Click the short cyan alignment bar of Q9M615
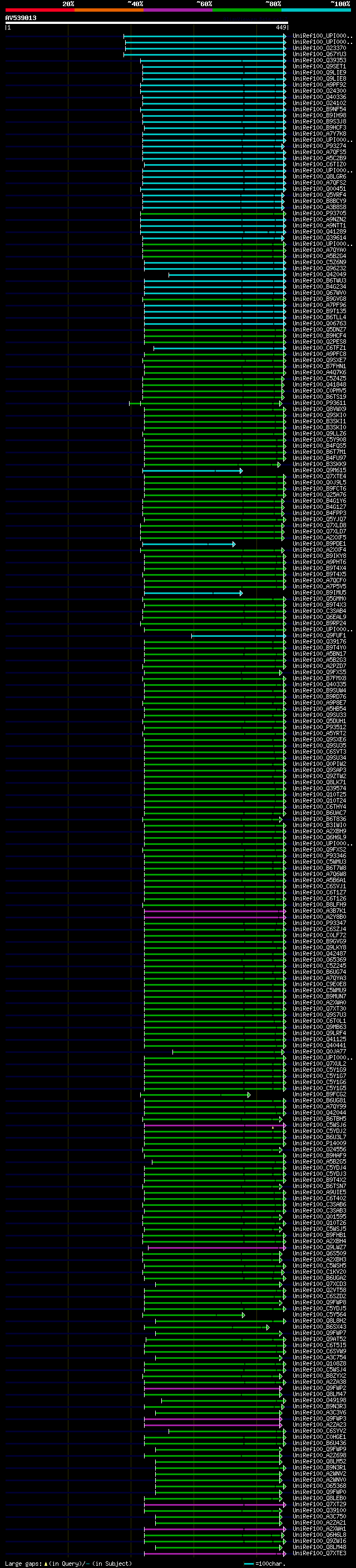Viewport: 356px width, 1568px height. (x=192, y=471)
